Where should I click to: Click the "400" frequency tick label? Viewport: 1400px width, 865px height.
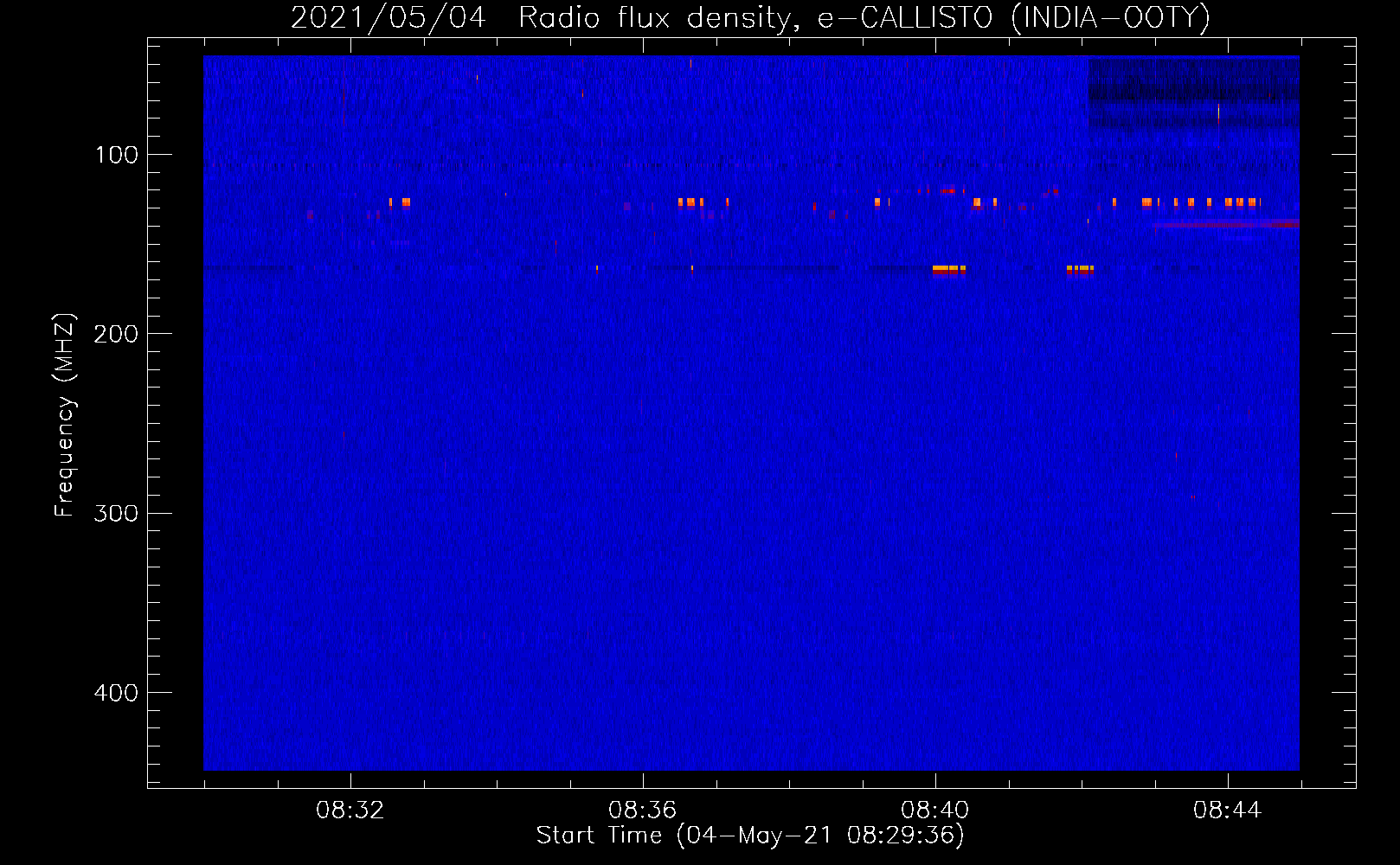(x=117, y=693)
